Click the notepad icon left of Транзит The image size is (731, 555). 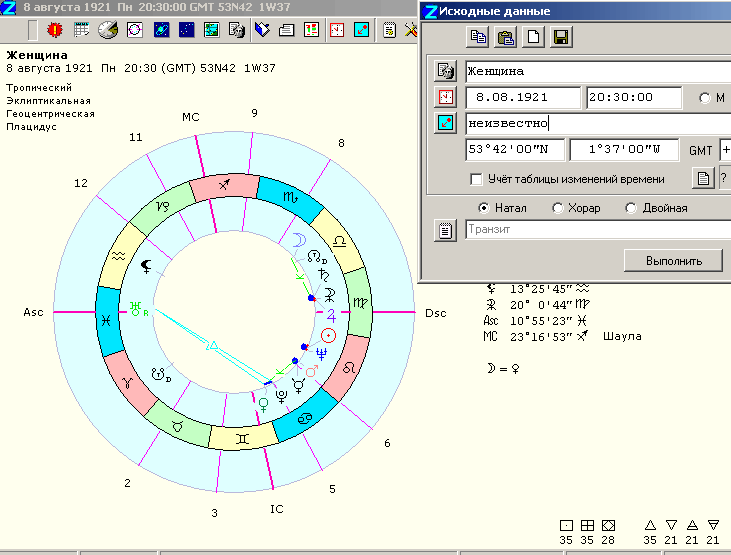tap(446, 231)
